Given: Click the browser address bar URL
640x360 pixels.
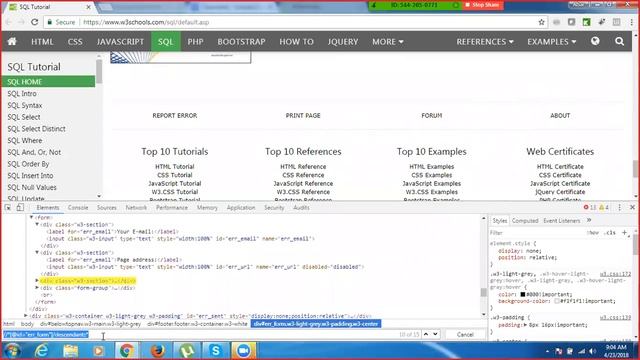Looking at the screenshot, I should coord(146,22).
